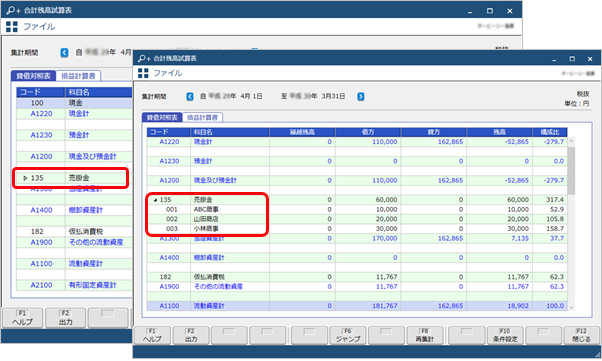602x361 pixels.
Task: Click 借方 column header
Action: coord(368,132)
